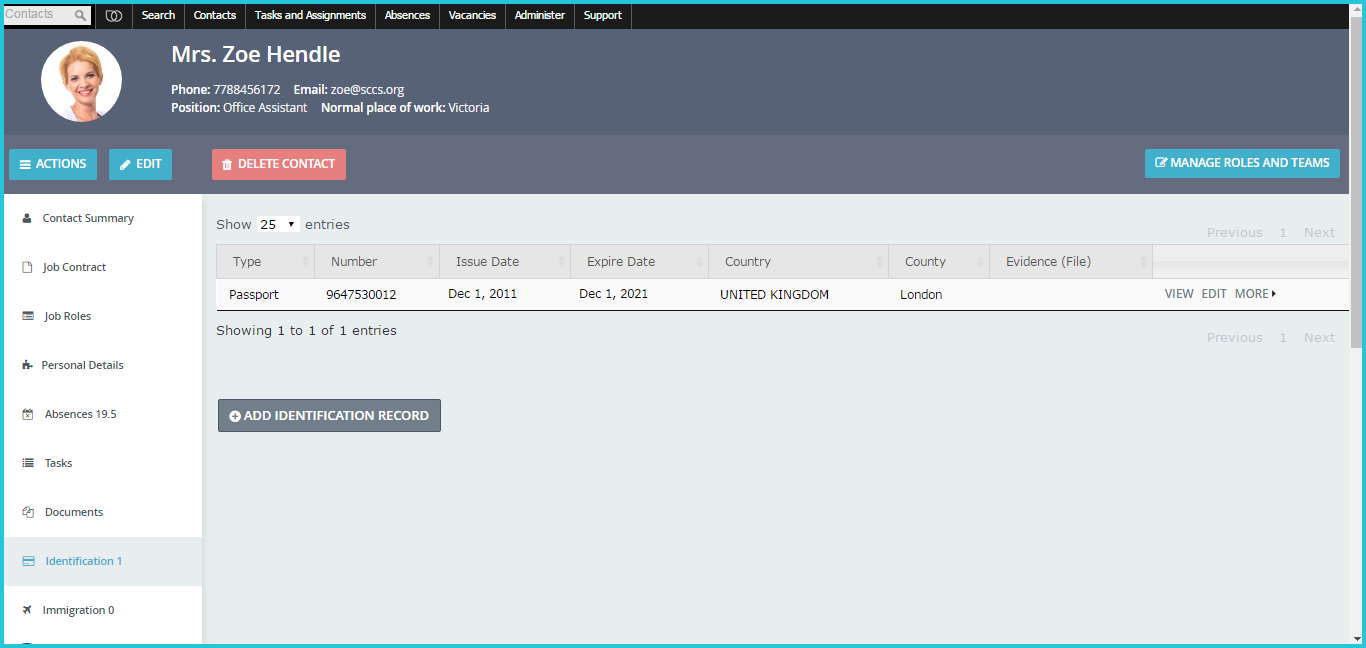Open the Vacancies menu
Viewport: 1366px width, 648px height.
tap(472, 15)
